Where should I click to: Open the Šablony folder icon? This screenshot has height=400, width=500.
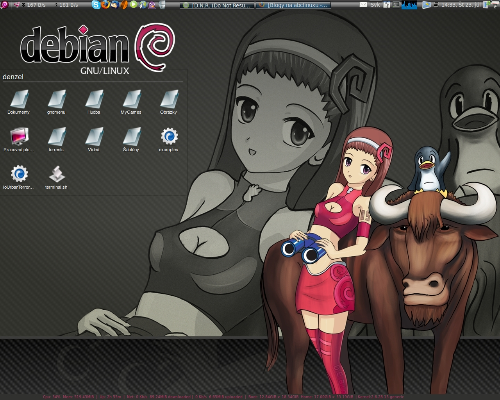132,137
